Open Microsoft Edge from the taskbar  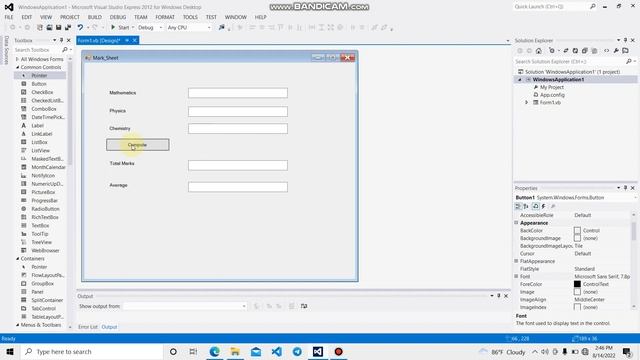tap(214, 351)
